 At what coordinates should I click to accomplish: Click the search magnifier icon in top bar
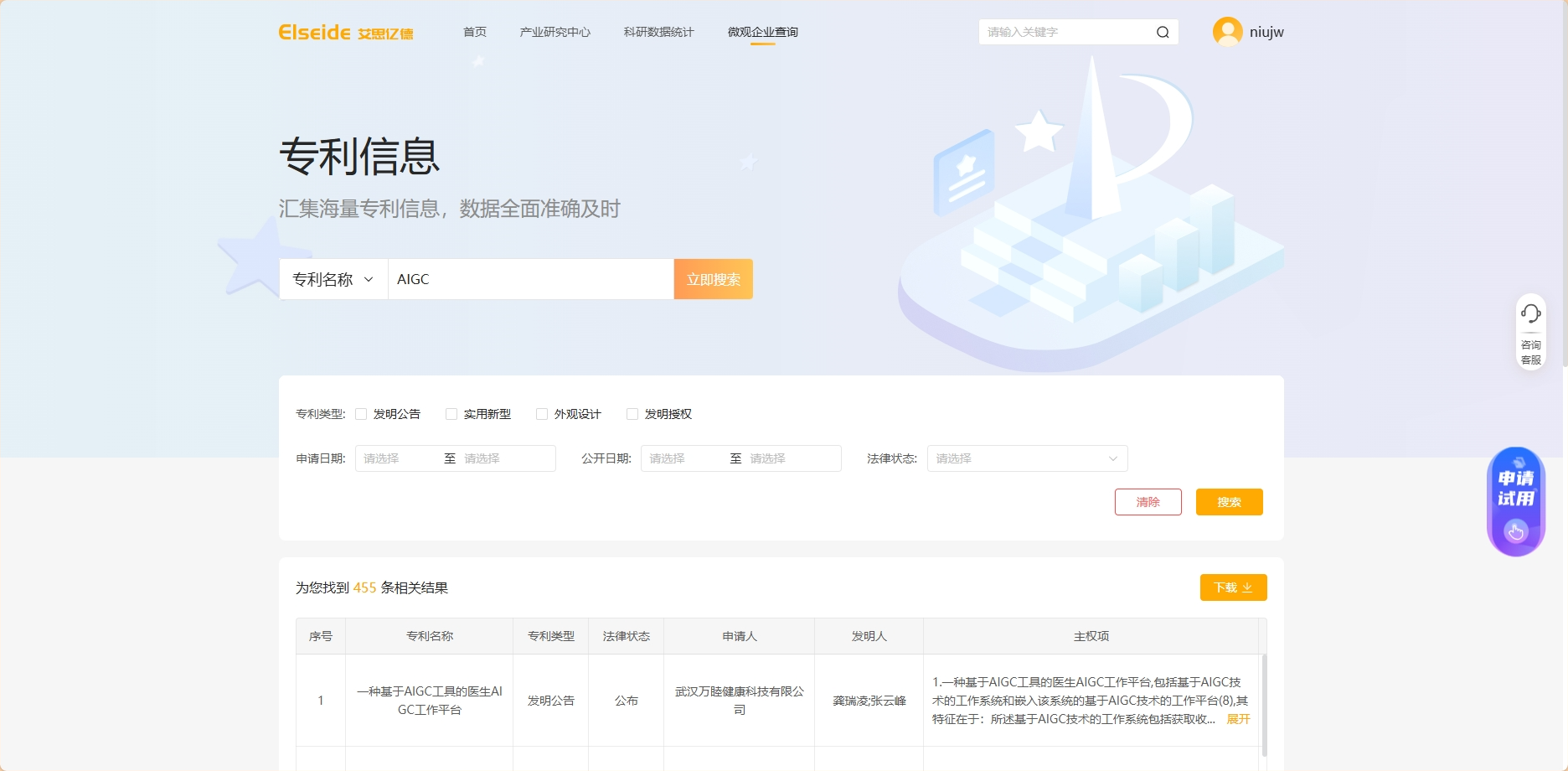[1163, 32]
